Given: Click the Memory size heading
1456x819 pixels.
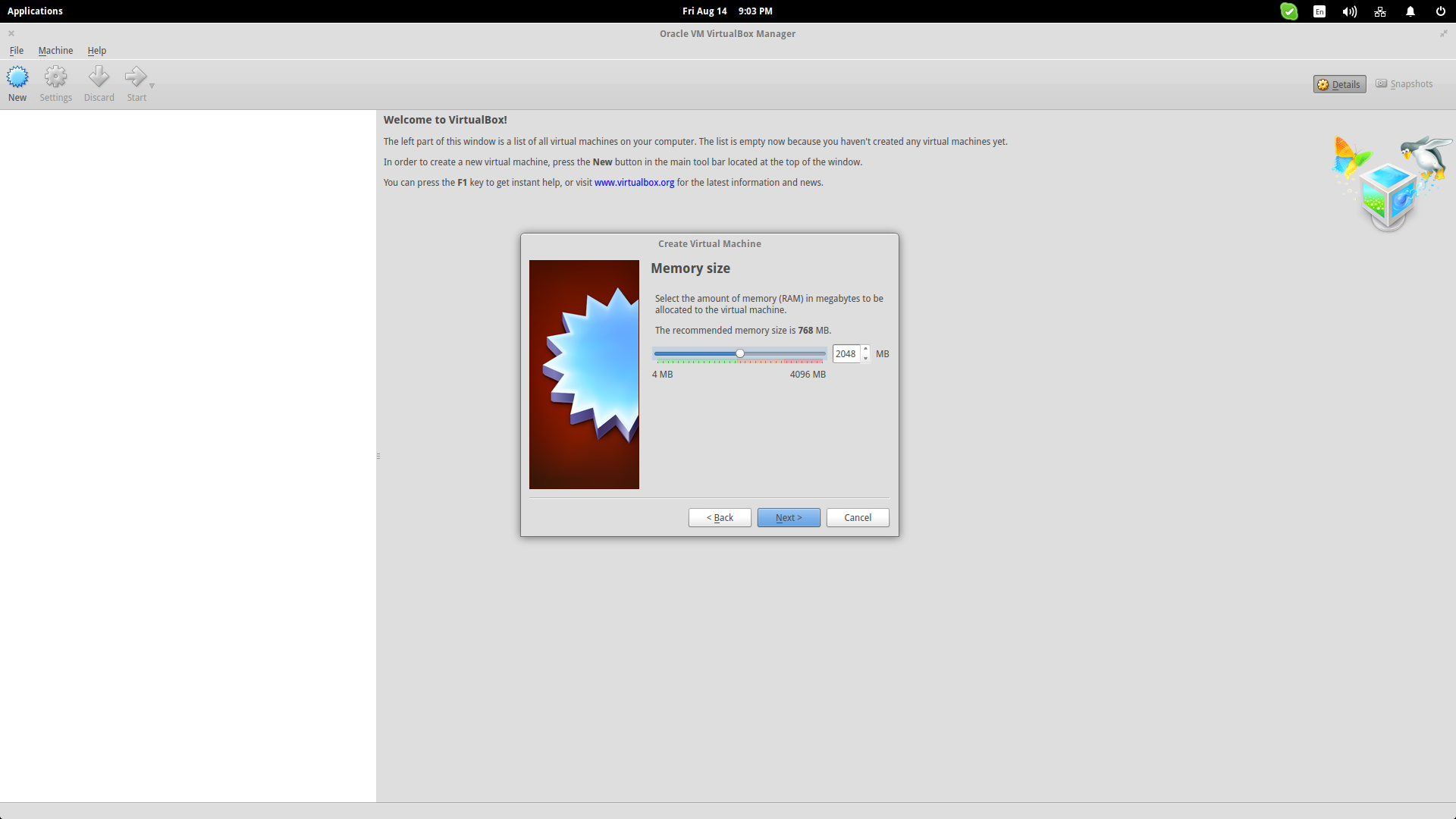Looking at the screenshot, I should pos(690,268).
